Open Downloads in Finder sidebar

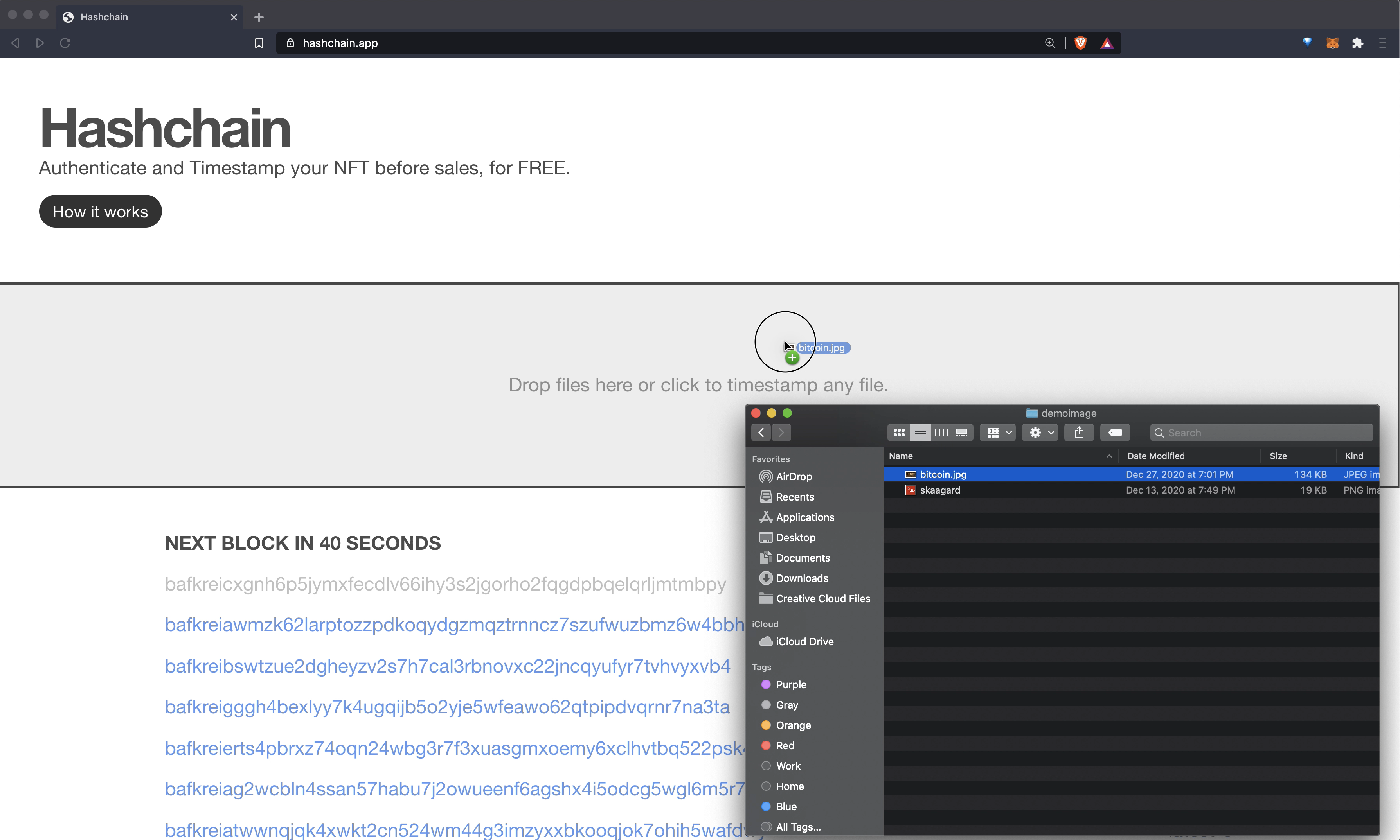coord(801,578)
